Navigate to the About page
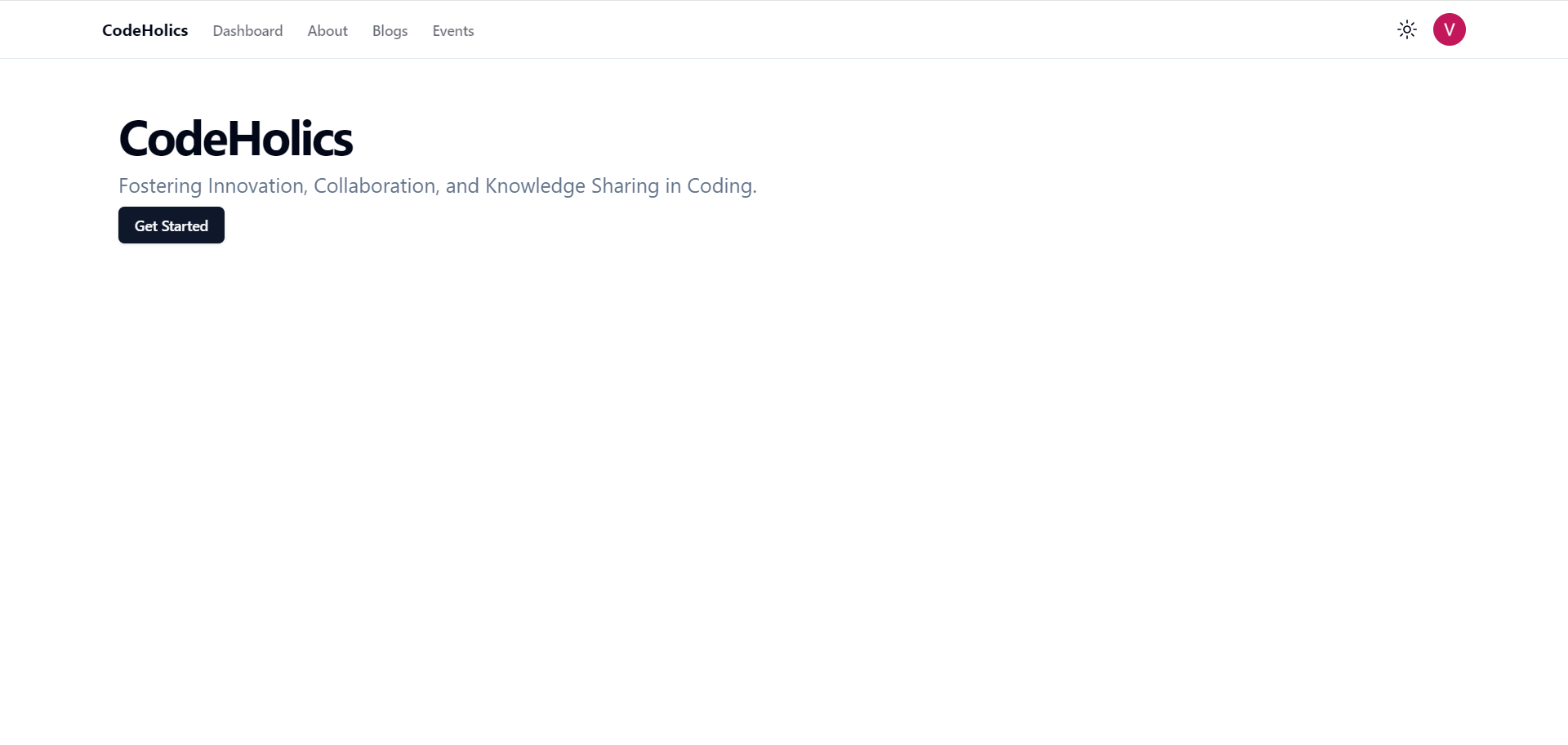This screenshot has width=1568, height=745. click(327, 31)
